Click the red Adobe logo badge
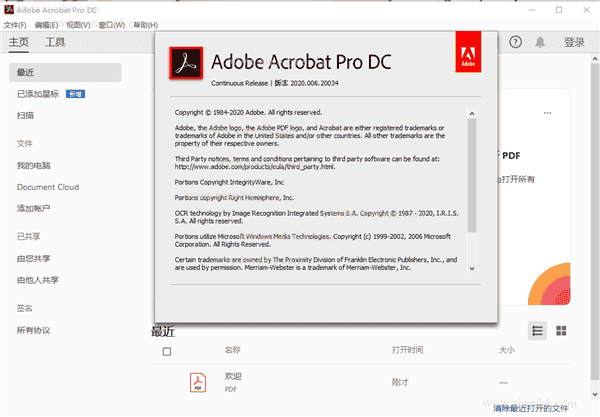 pyautogui.click(x=469, y=58)
